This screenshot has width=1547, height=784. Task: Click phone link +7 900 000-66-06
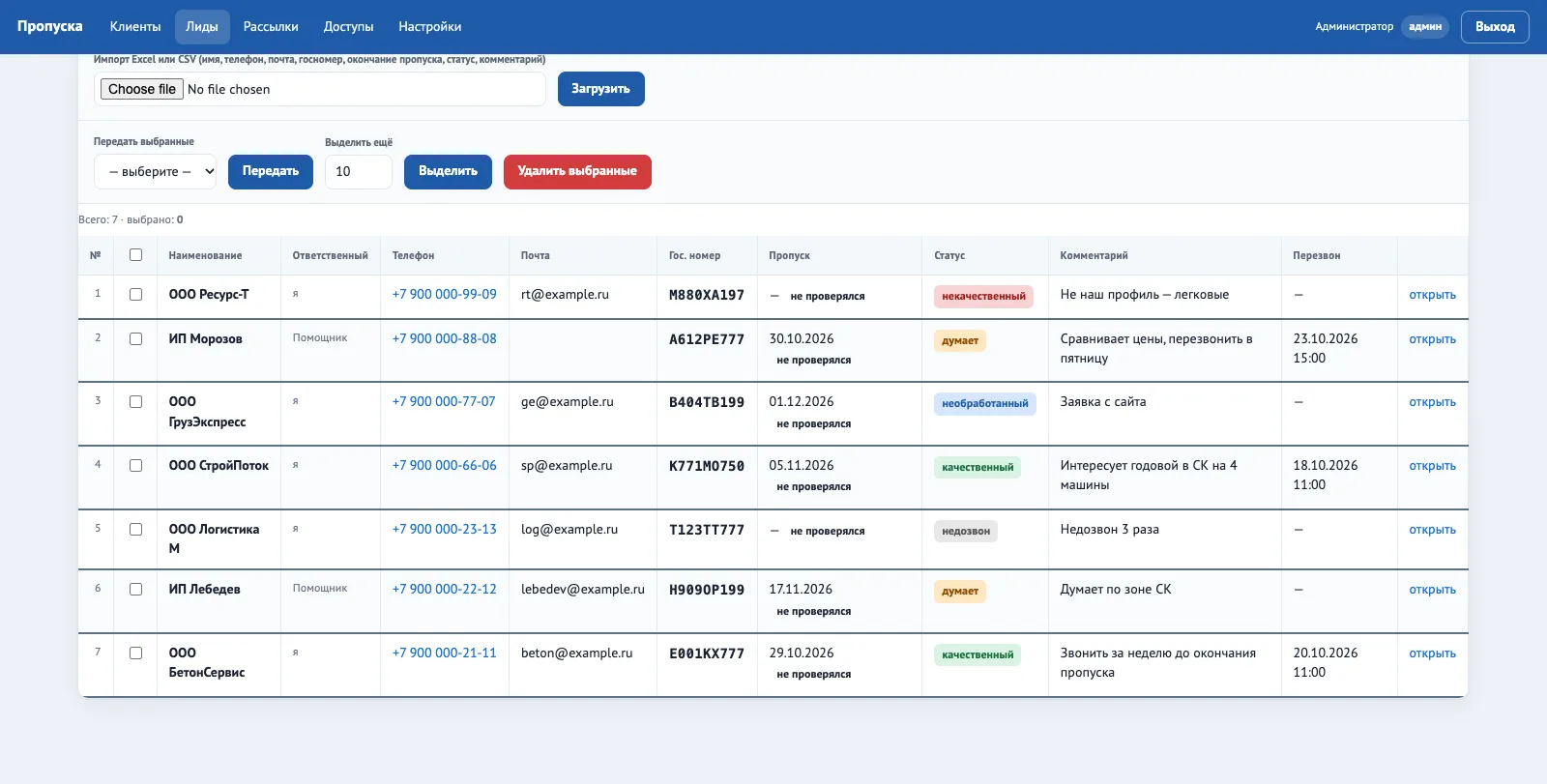click(x=444, y=465)
